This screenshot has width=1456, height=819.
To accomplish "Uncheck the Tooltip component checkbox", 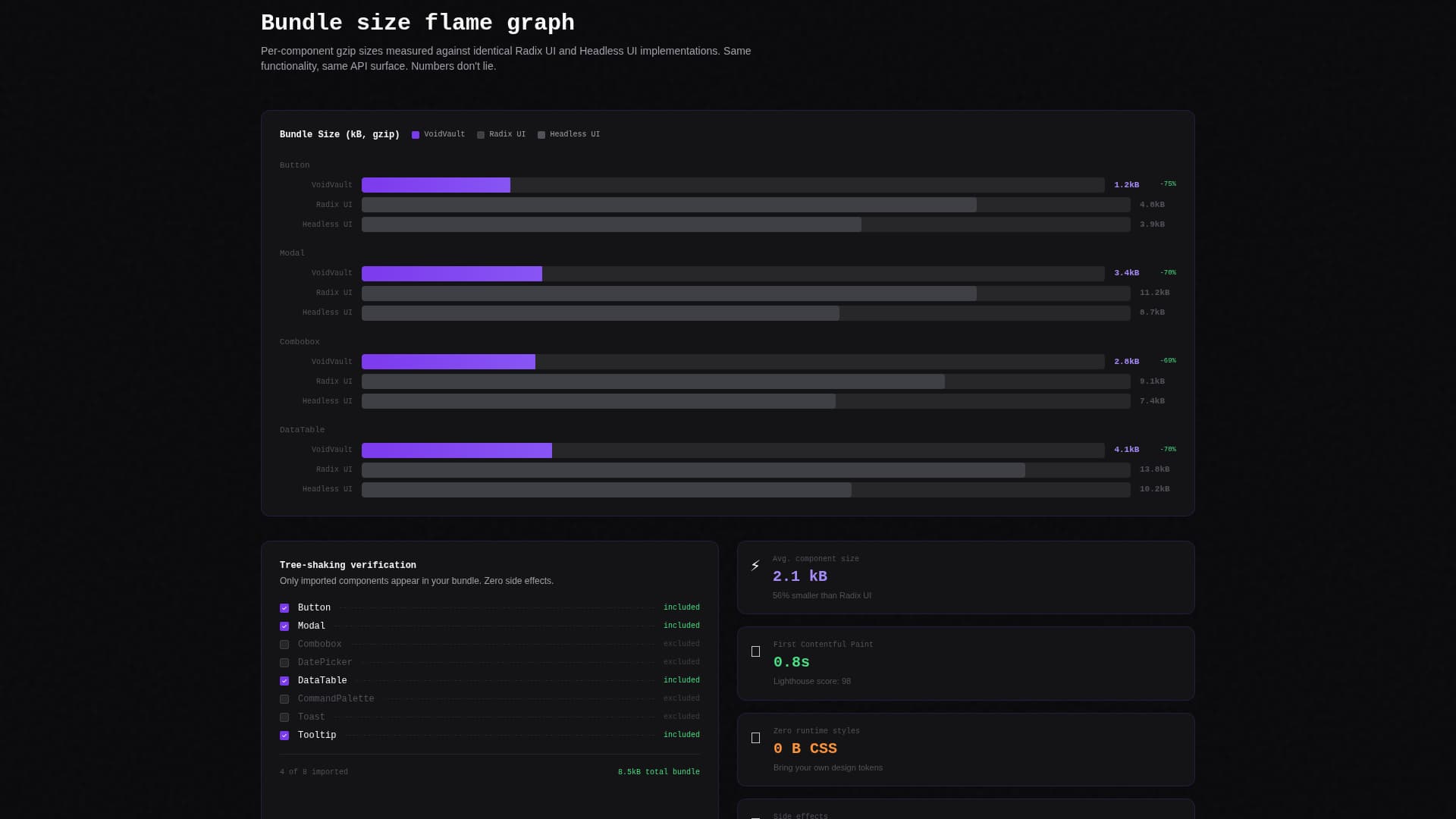I will [284, 736].
